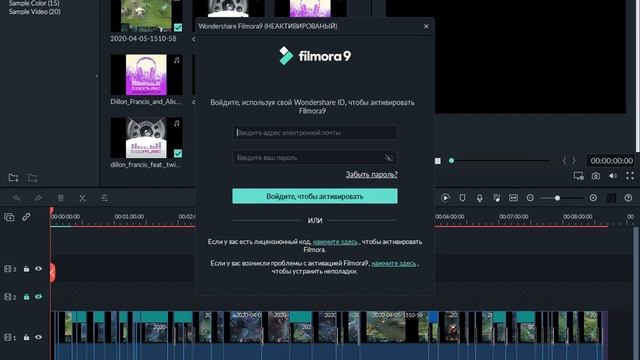This screenshot has height=360, width=640.
Task: Open the preview display settings monitor icon
Action: 578,176
